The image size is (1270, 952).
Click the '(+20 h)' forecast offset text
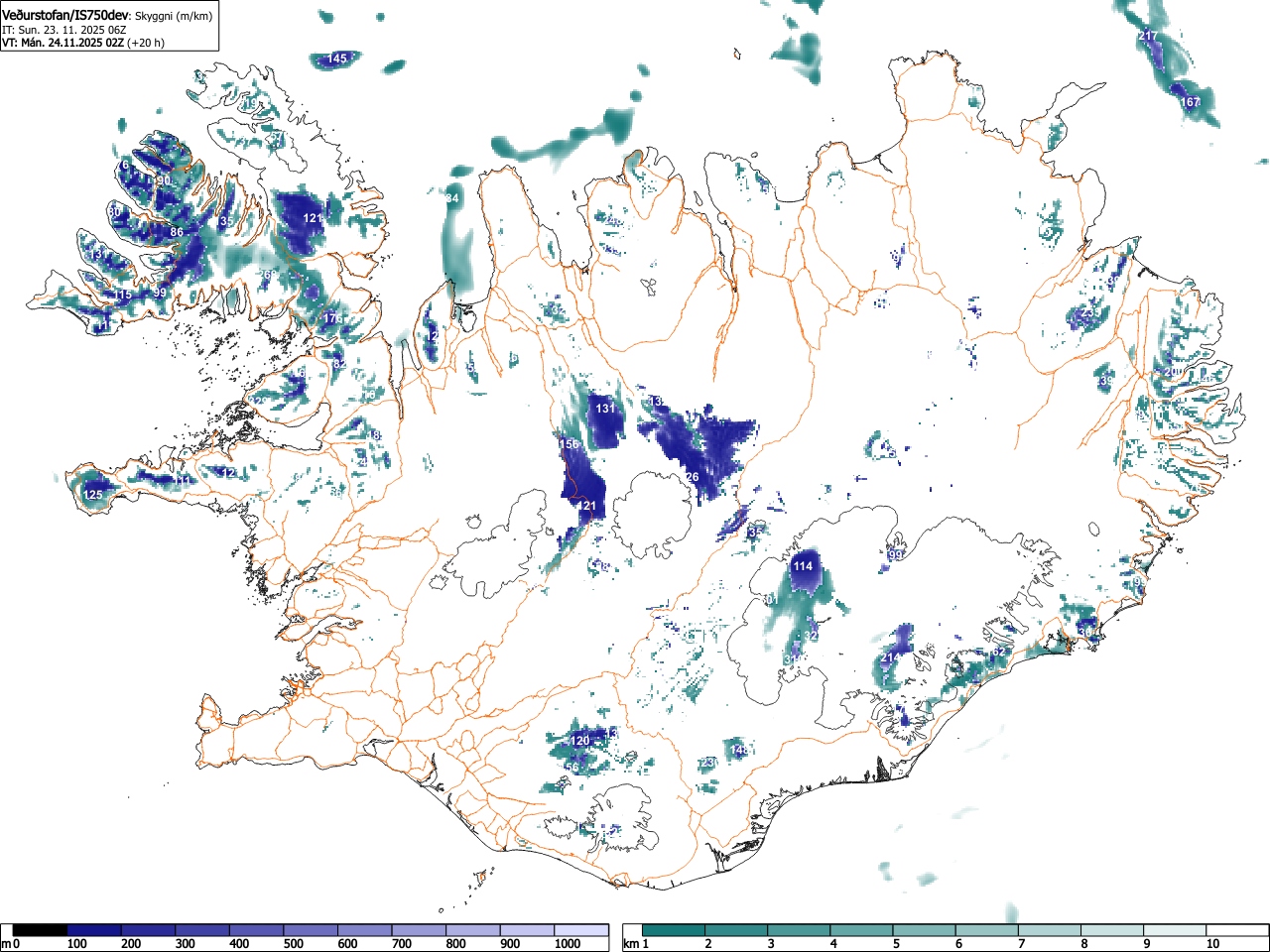coord(146,43)
